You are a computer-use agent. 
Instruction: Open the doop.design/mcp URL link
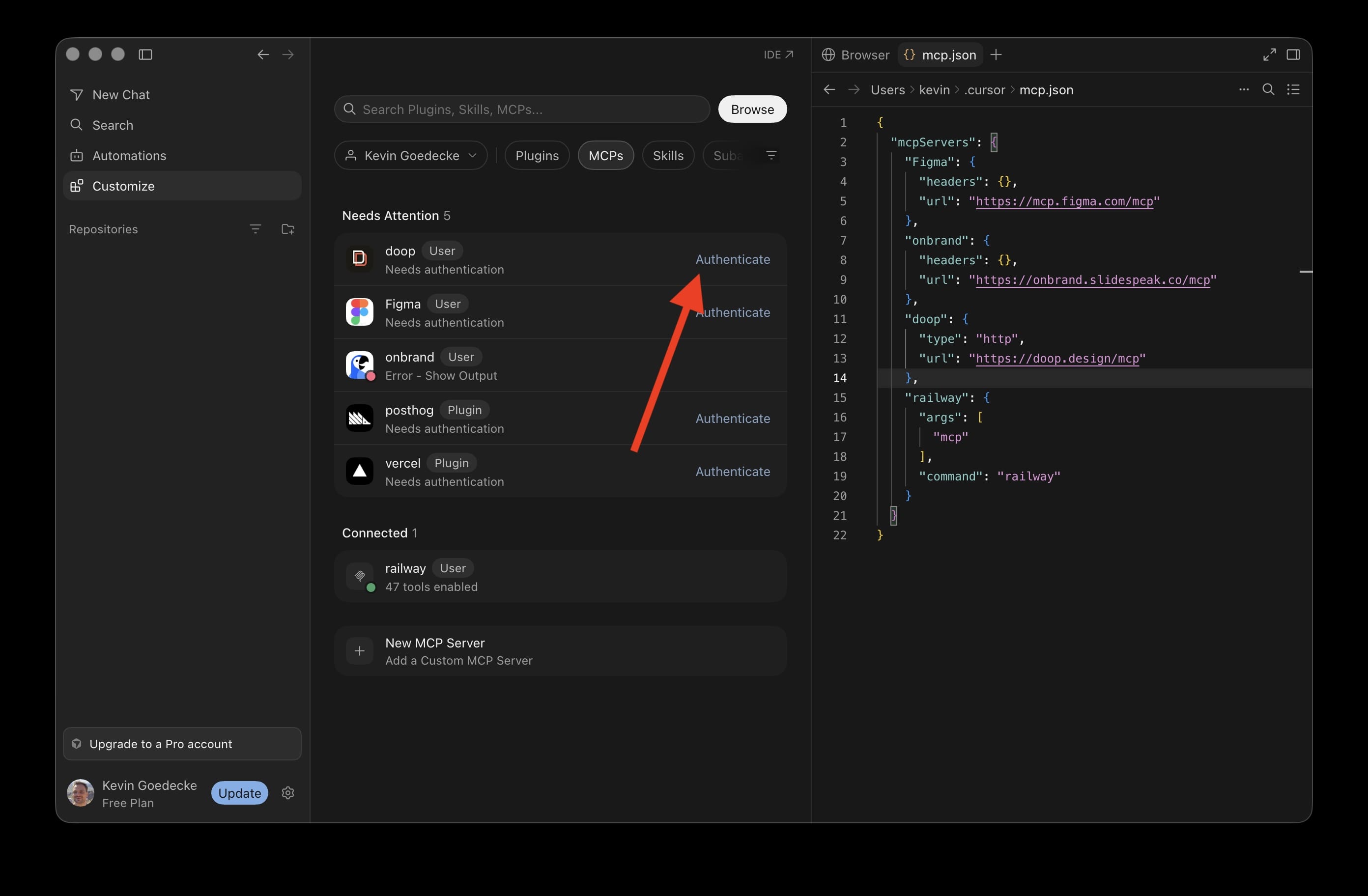click(x=1057, y=359)
